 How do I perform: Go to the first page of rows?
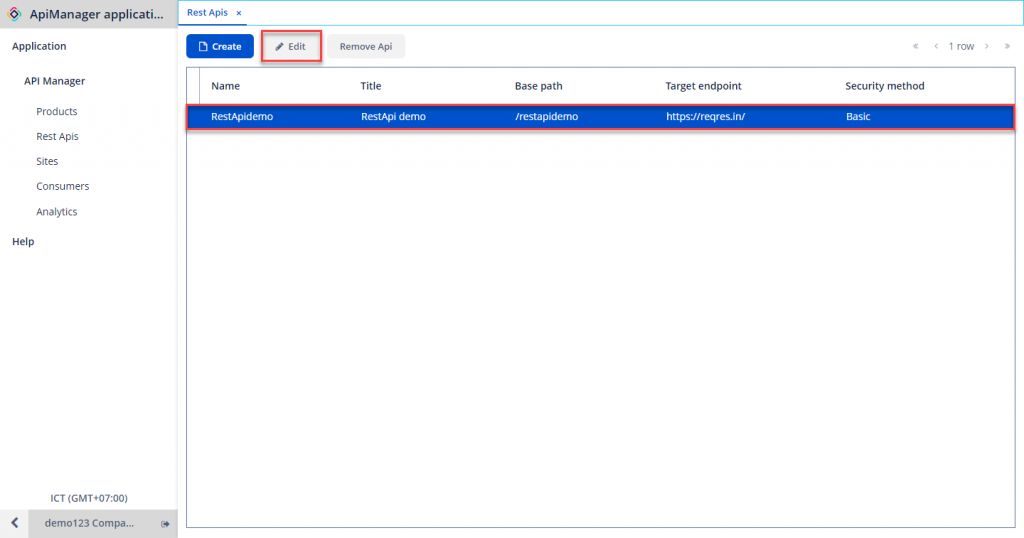915,46
